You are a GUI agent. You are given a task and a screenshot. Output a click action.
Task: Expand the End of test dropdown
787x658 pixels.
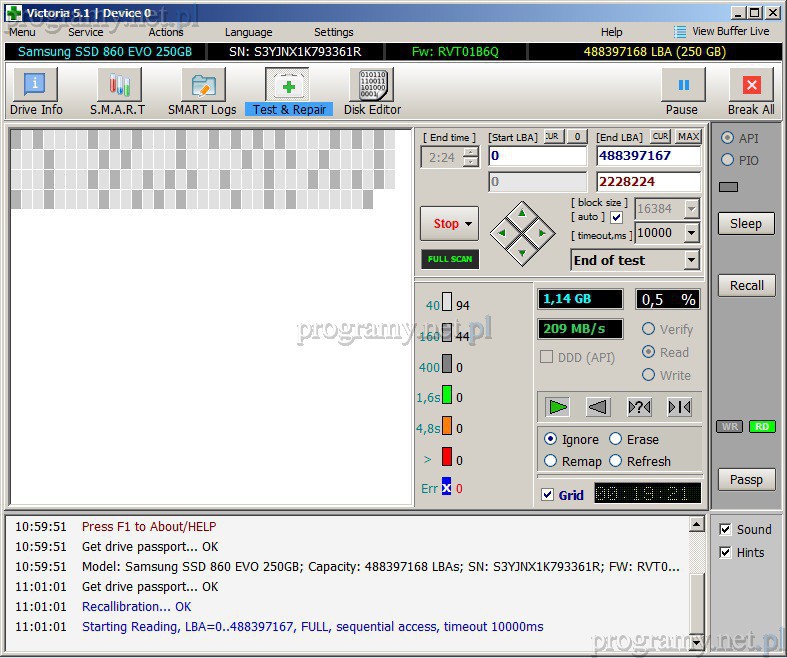tap(691, 260)
